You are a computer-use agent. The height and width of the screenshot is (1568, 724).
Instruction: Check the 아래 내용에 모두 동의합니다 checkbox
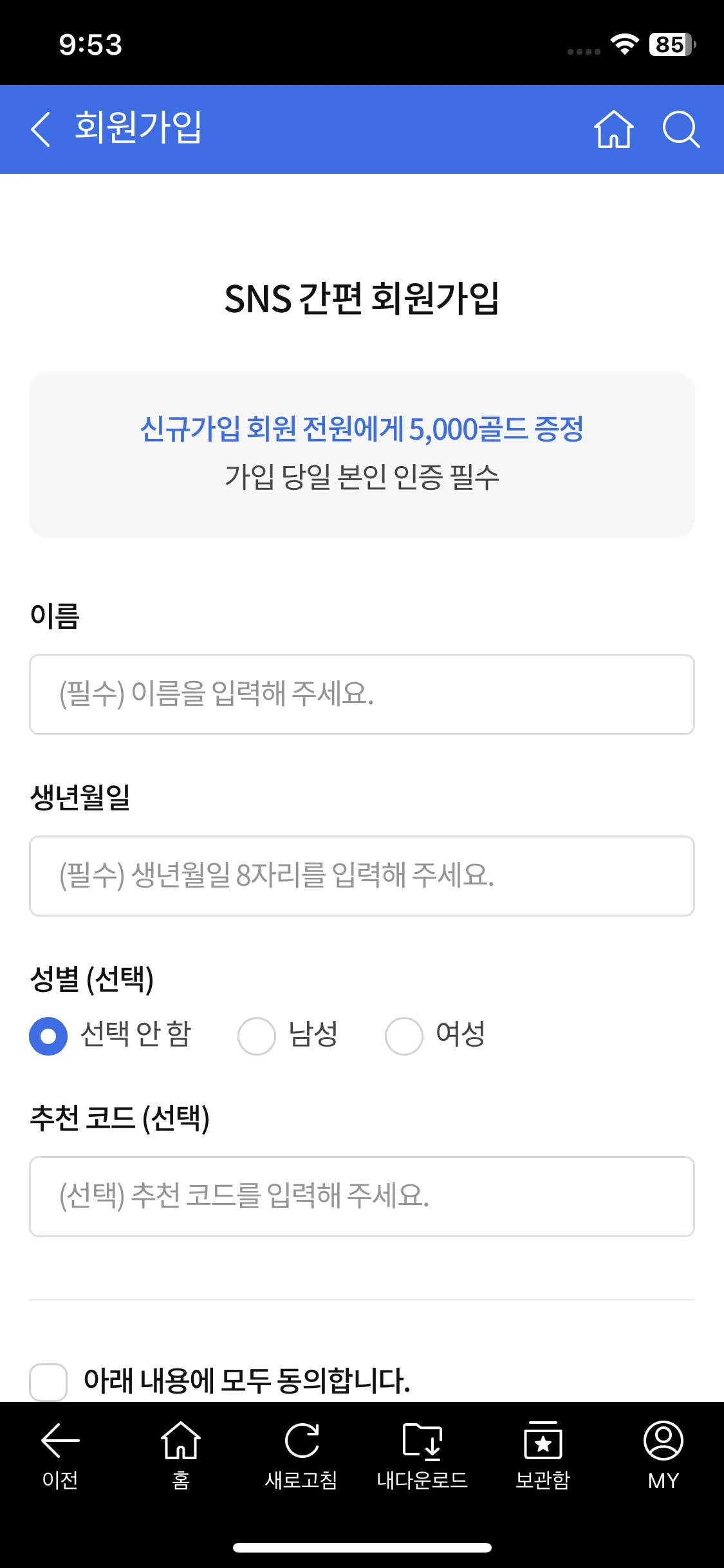[x=48, y=1381]
